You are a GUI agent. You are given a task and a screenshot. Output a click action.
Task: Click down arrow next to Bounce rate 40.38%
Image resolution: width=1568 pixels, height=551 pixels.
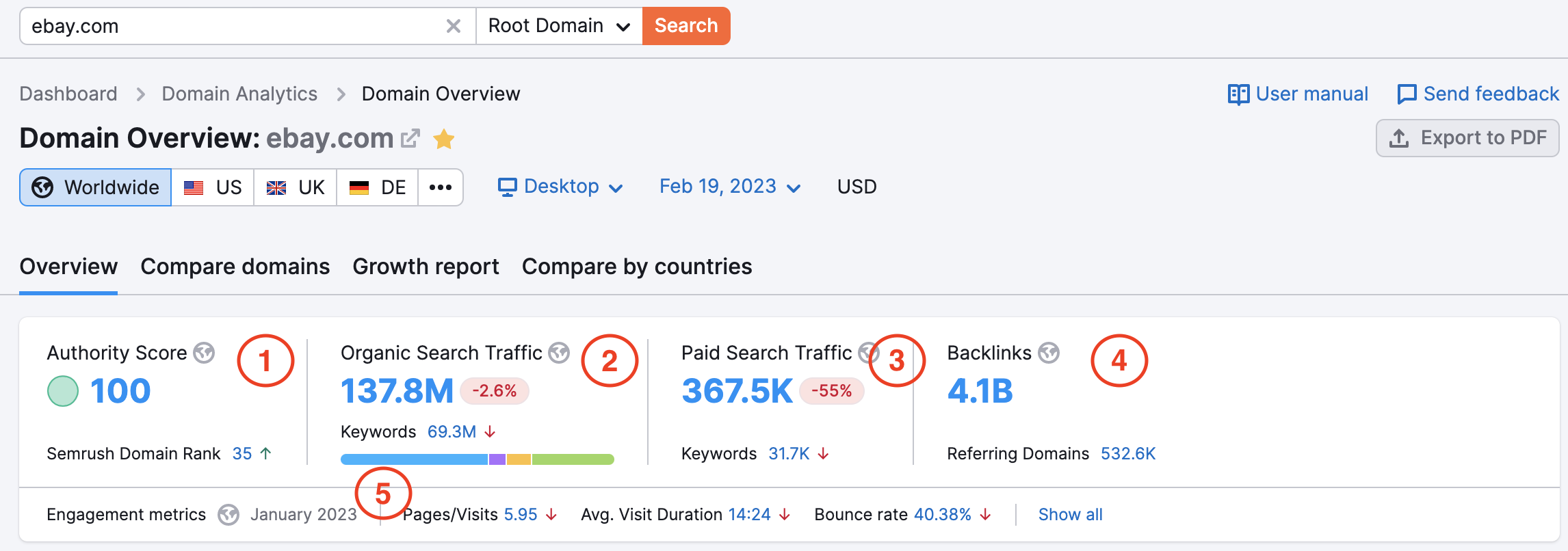pyautogui.click(x=985, y=515)
